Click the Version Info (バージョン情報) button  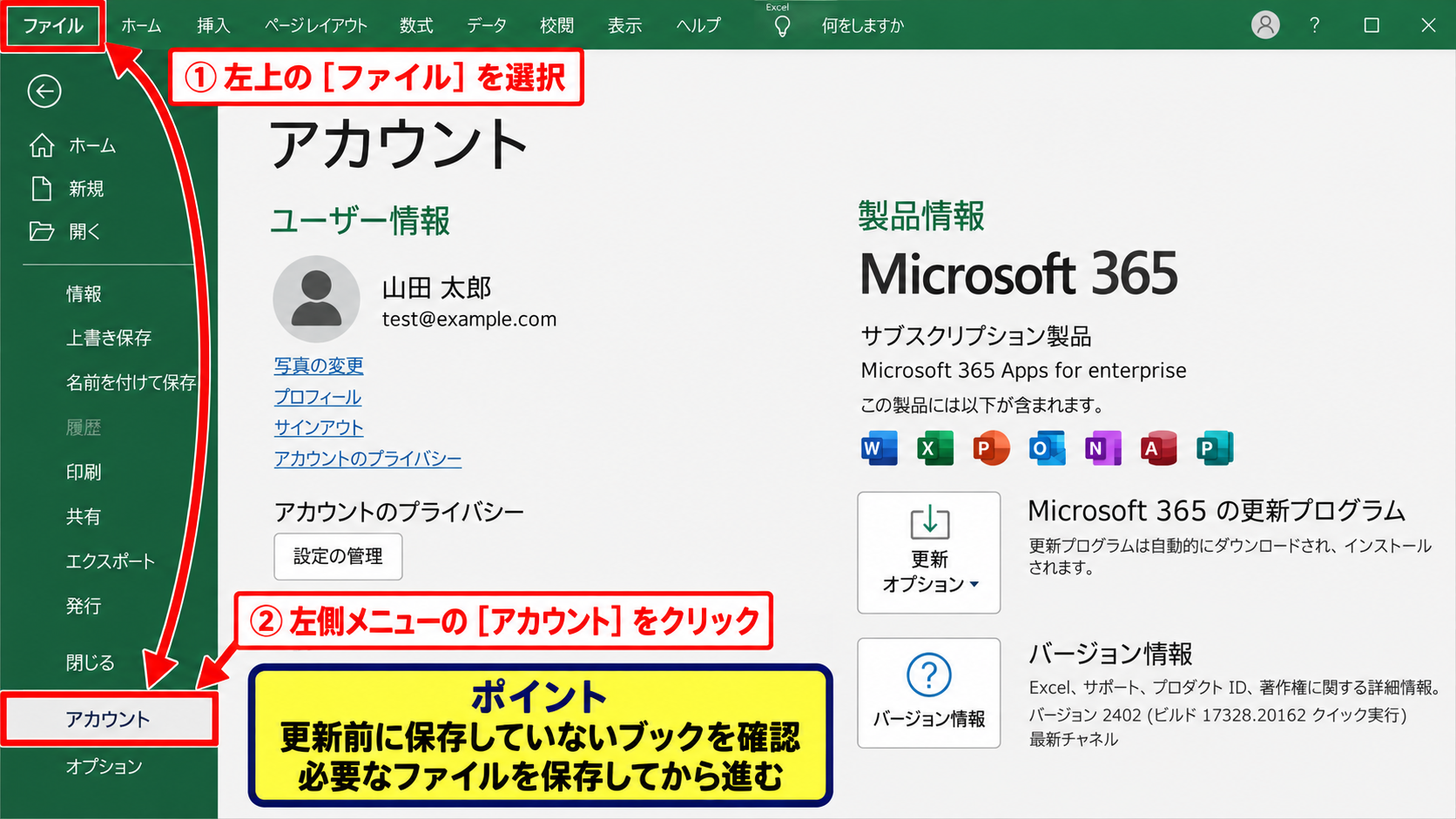[x=929, y=693]
